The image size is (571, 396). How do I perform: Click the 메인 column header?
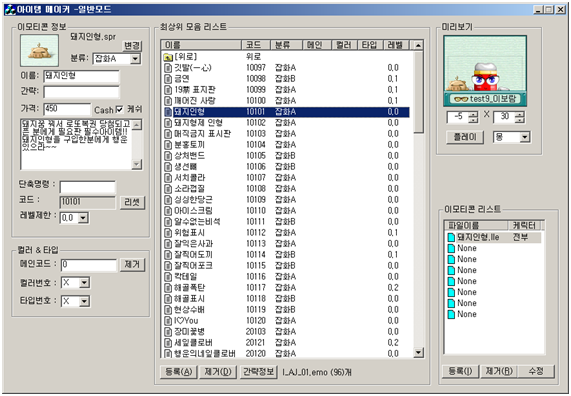(x=317, y=45)
